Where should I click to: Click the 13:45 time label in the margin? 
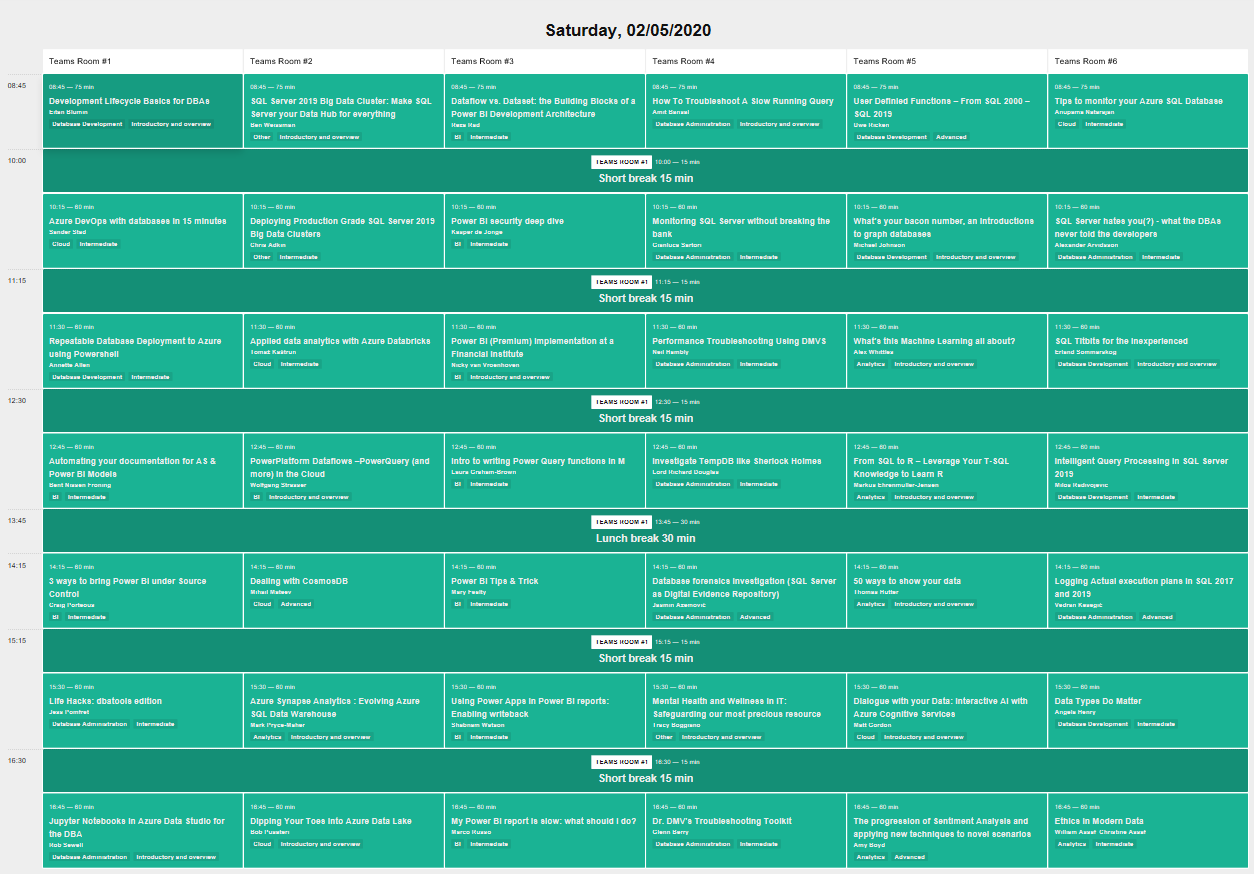pos(17,520)
